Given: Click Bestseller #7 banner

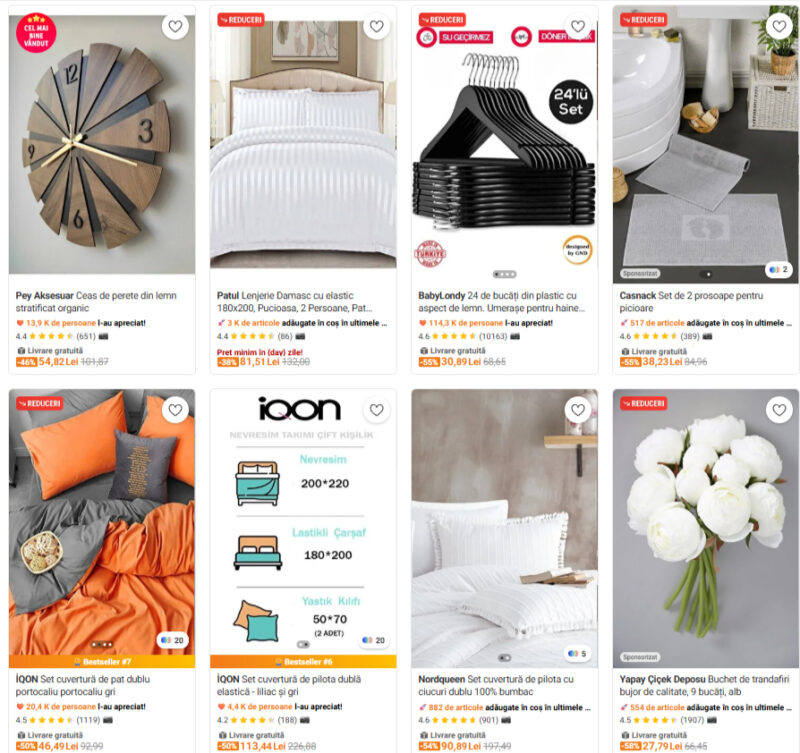Looking at the screenshot, I should click(102, 662).
